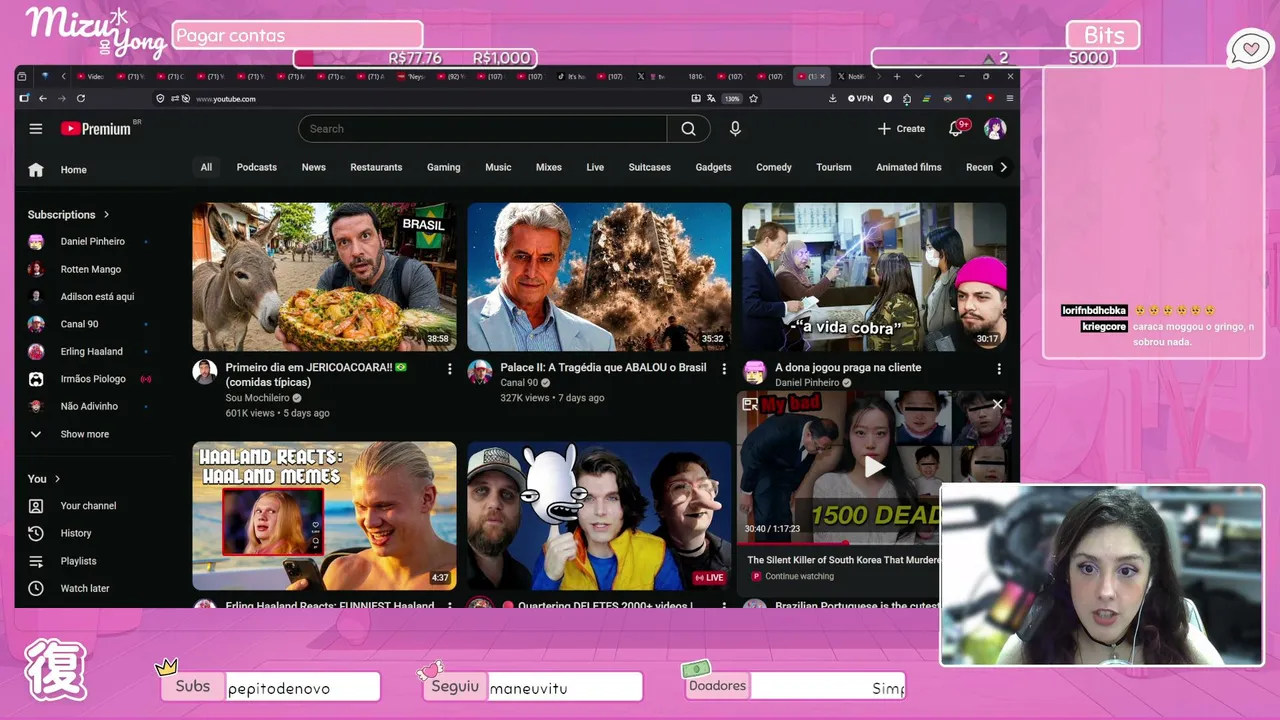1280x720 pixels.
Task: Click the 130% zoom indicator
Action: point(732,99)
